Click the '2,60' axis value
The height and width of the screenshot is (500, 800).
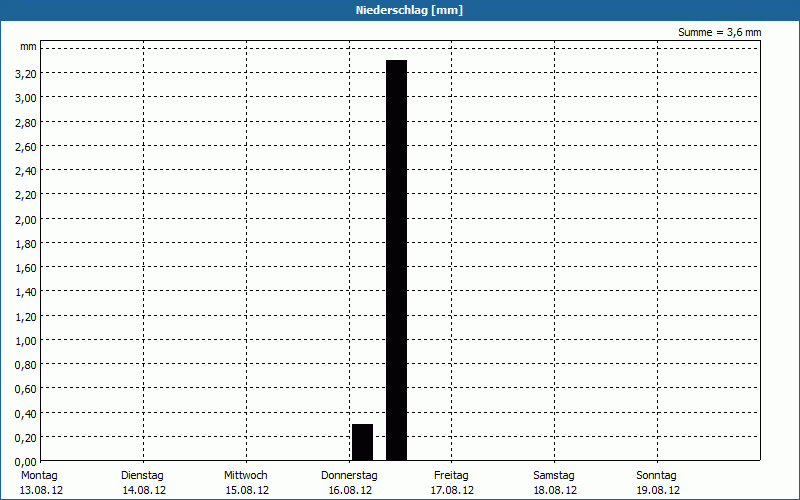tap(26, 147)
